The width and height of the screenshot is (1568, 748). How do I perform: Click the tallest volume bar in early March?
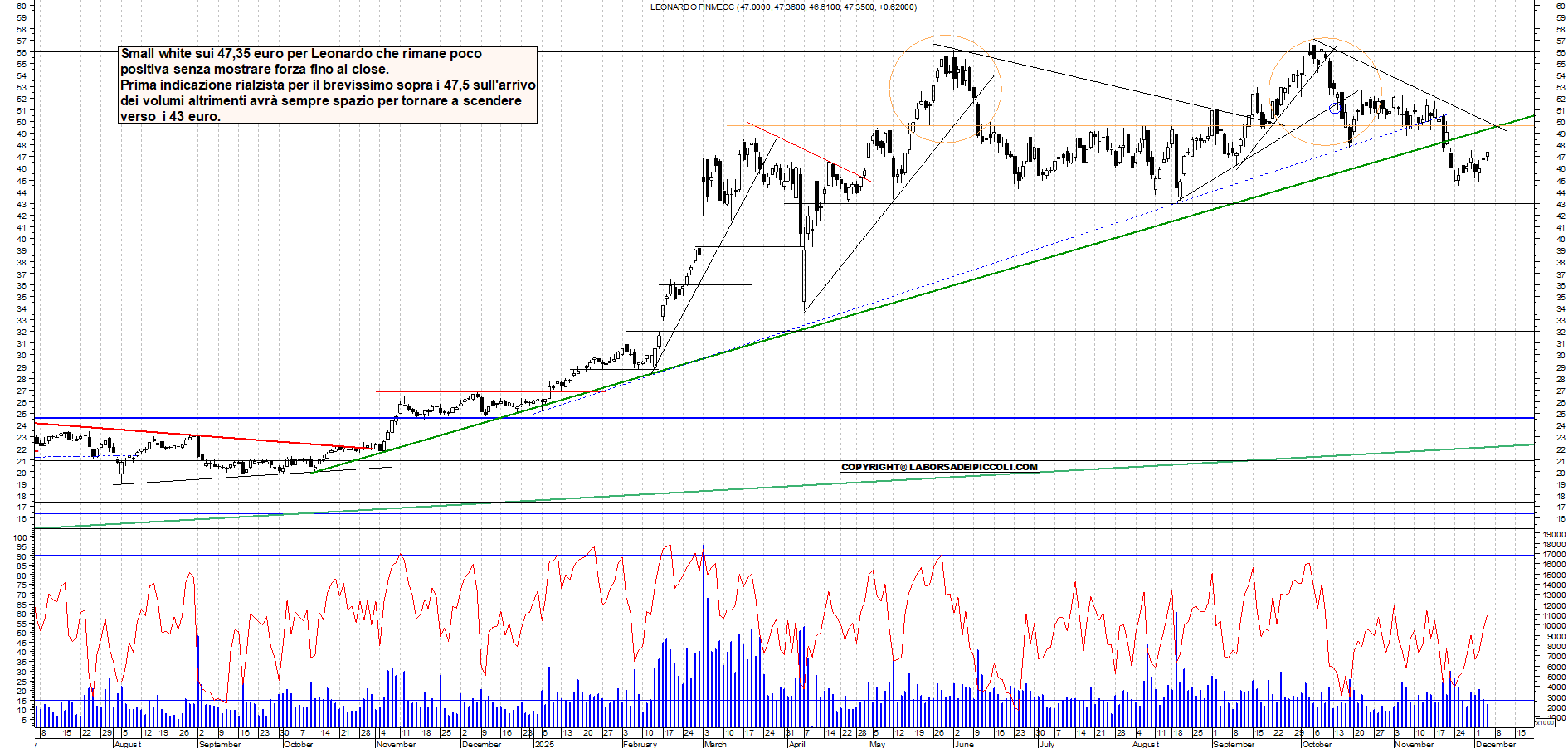704,630
